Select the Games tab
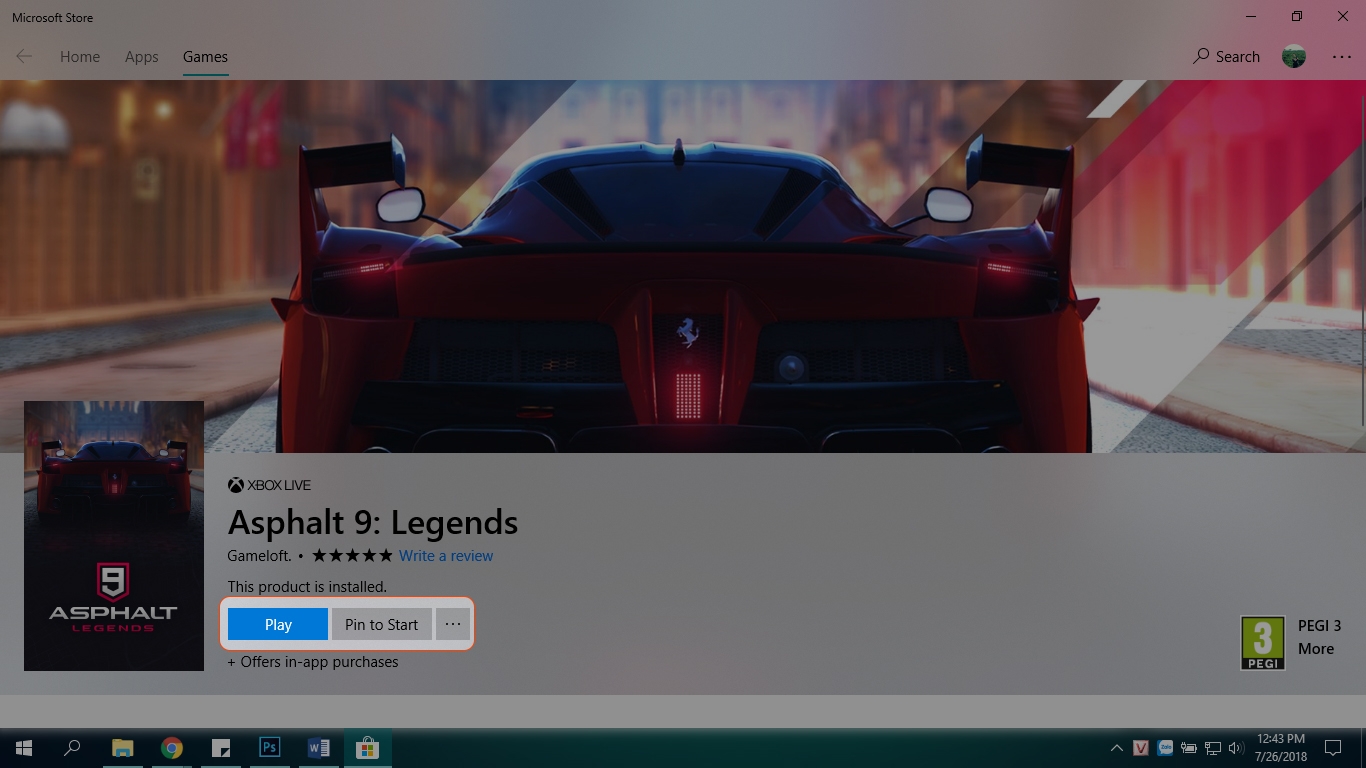The width and height of the screenshot is (1366, 768). tap(205, 57)
